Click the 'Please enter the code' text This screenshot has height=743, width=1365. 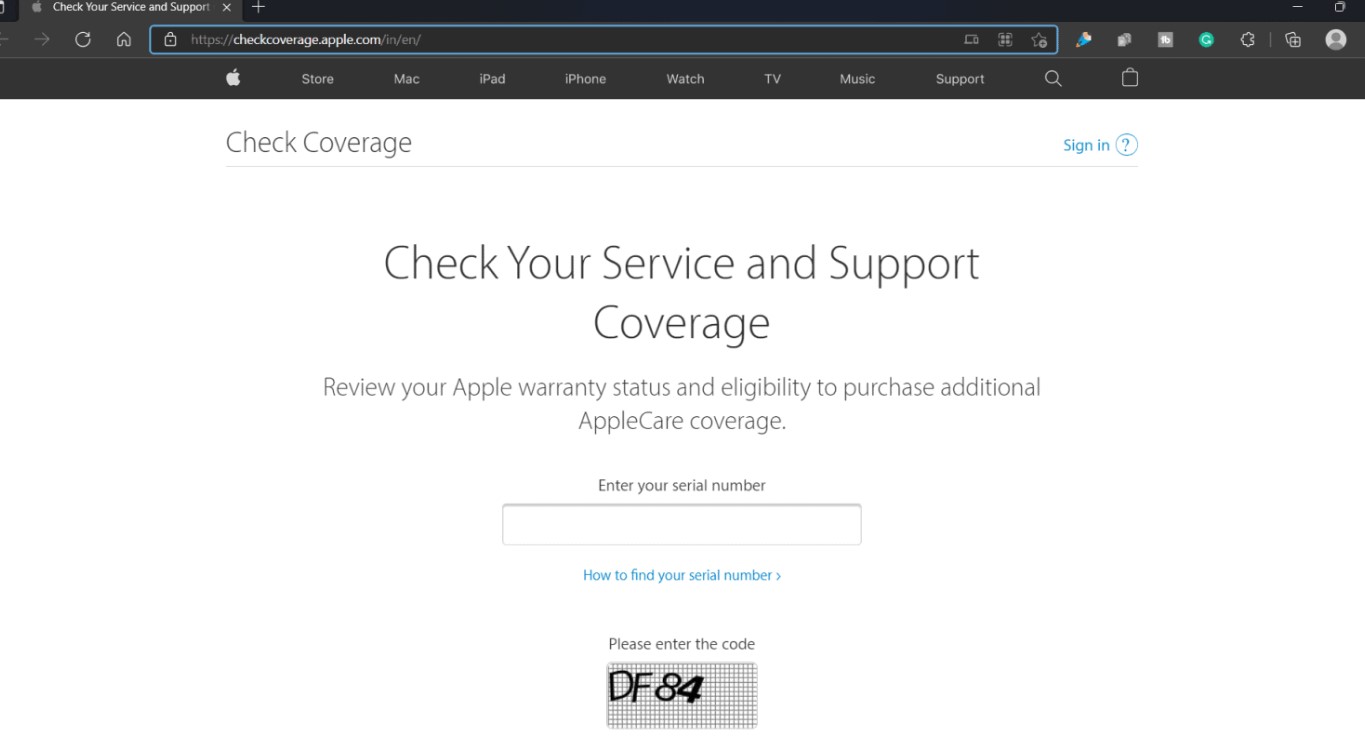click(x=682, y=644)
